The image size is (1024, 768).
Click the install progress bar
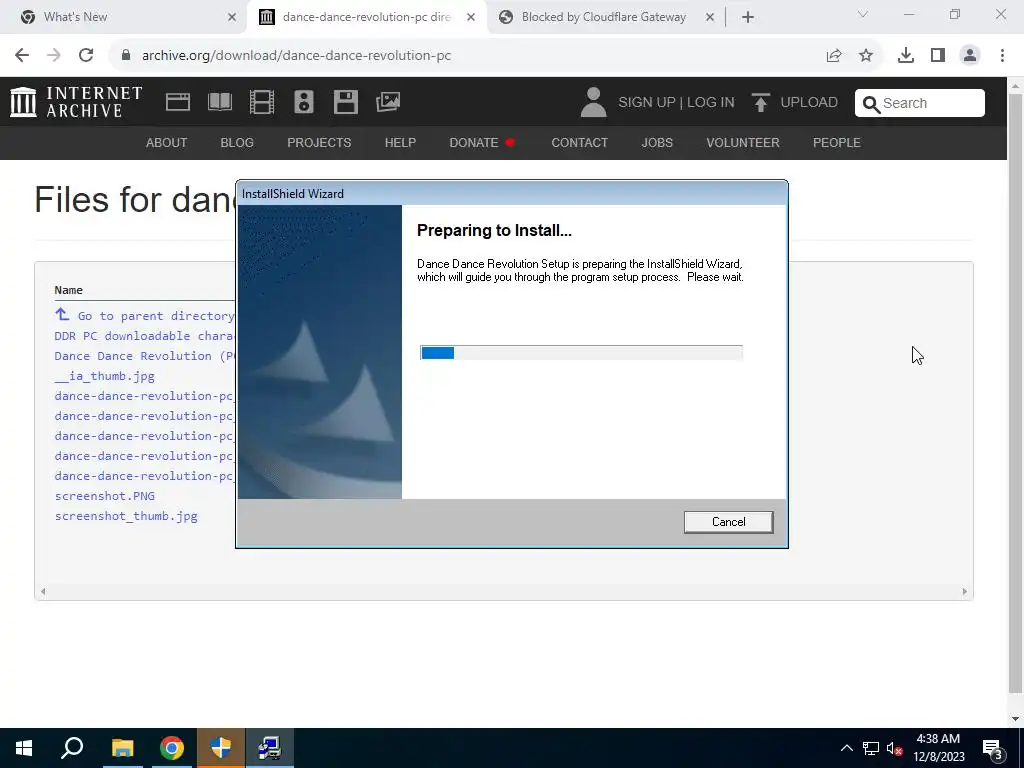tap(581, 353)
